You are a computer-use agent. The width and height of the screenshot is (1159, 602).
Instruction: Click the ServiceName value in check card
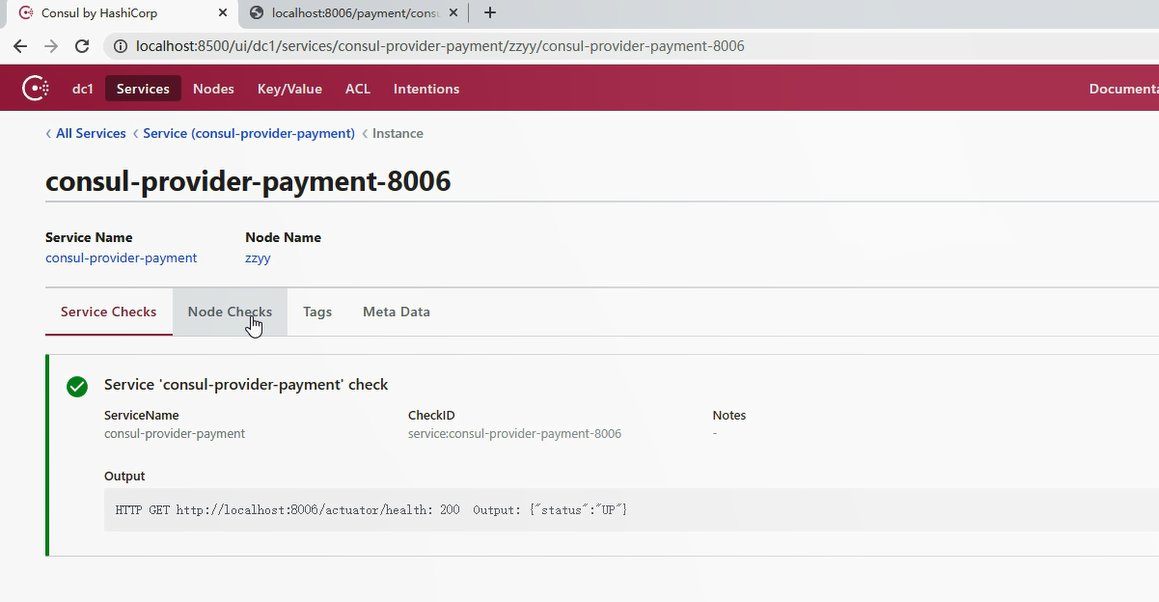(x=174, y=433)
